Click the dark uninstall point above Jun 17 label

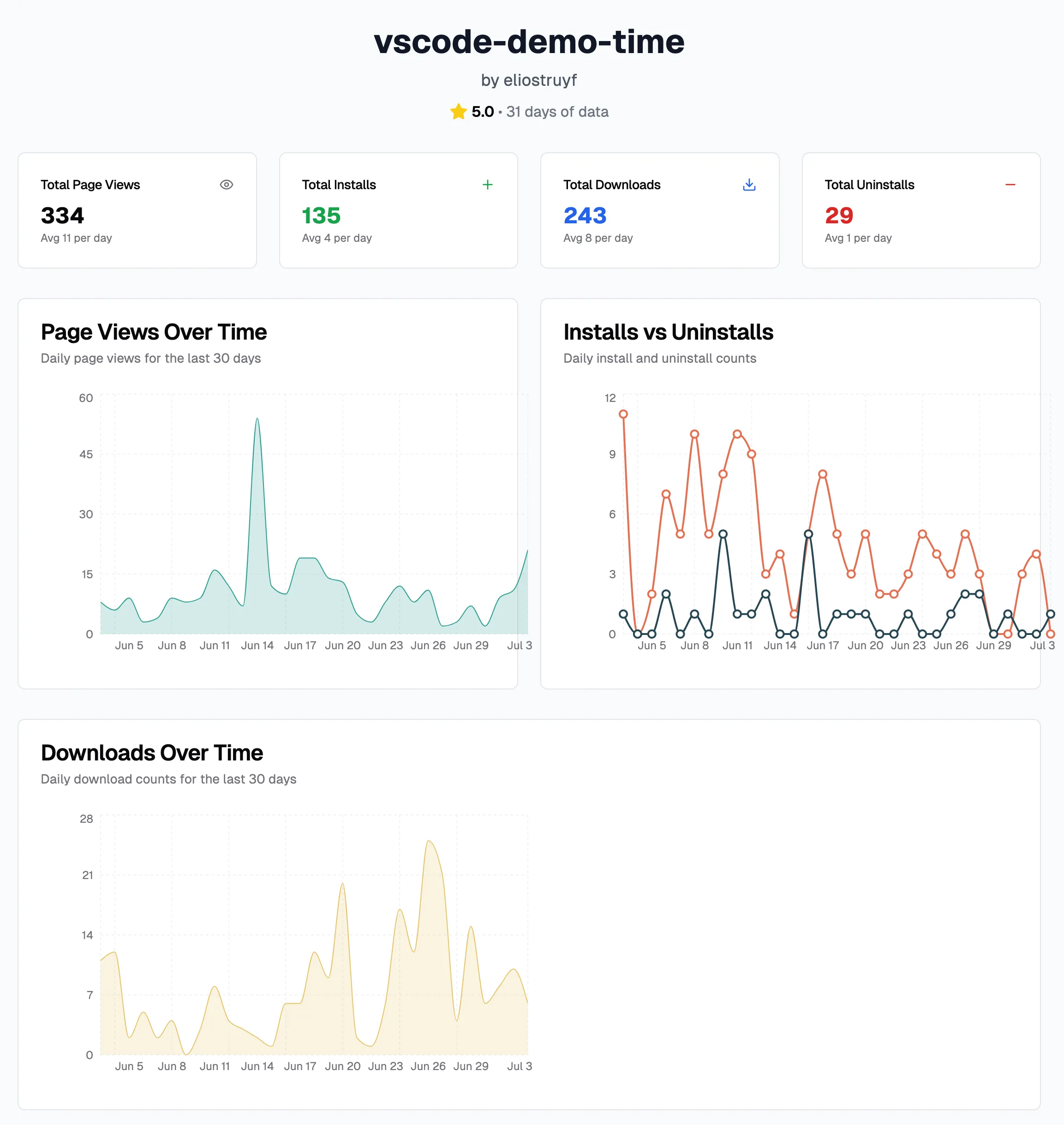[x=823, y=634]
